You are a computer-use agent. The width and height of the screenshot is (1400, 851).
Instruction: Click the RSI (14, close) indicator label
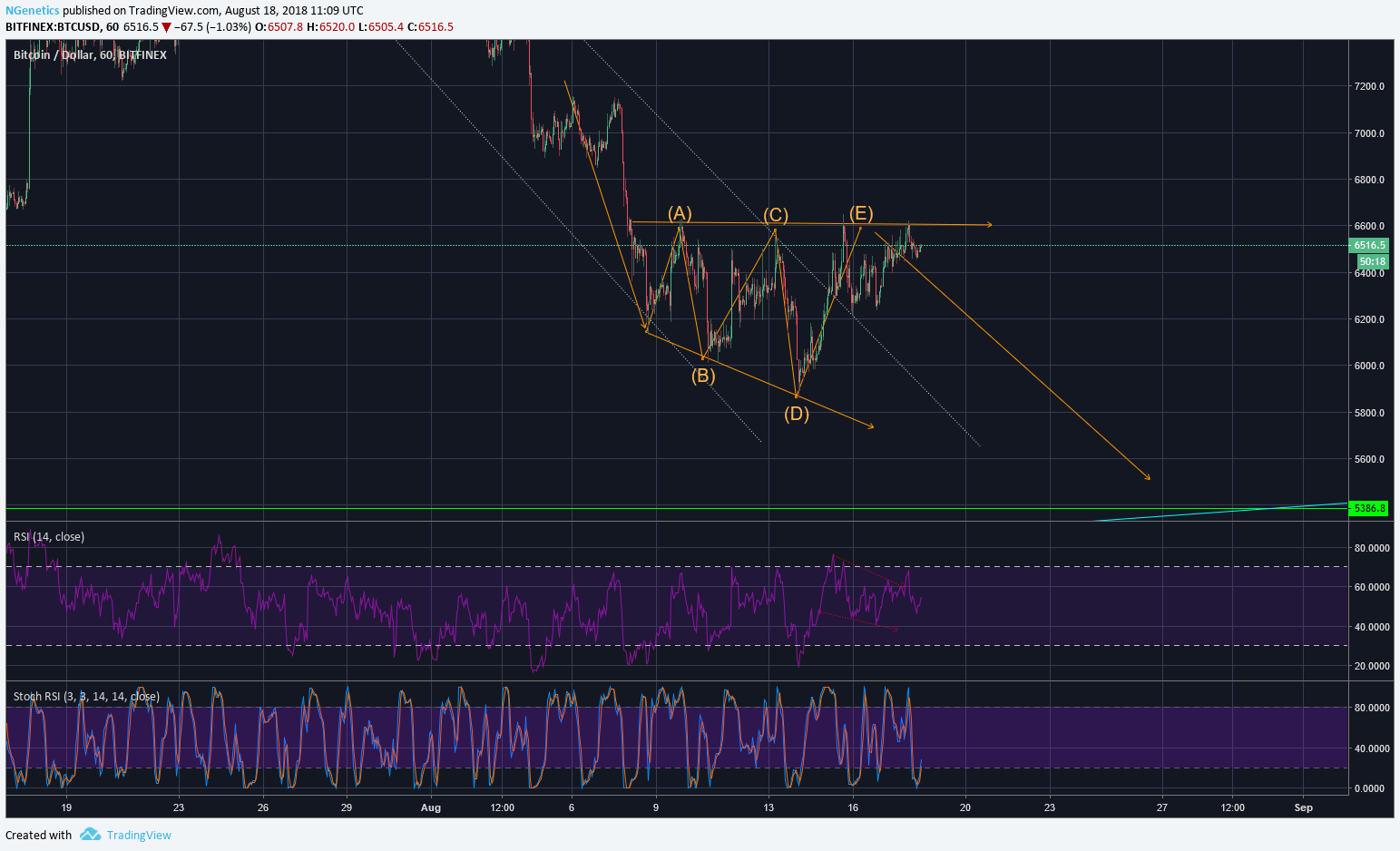49,537
